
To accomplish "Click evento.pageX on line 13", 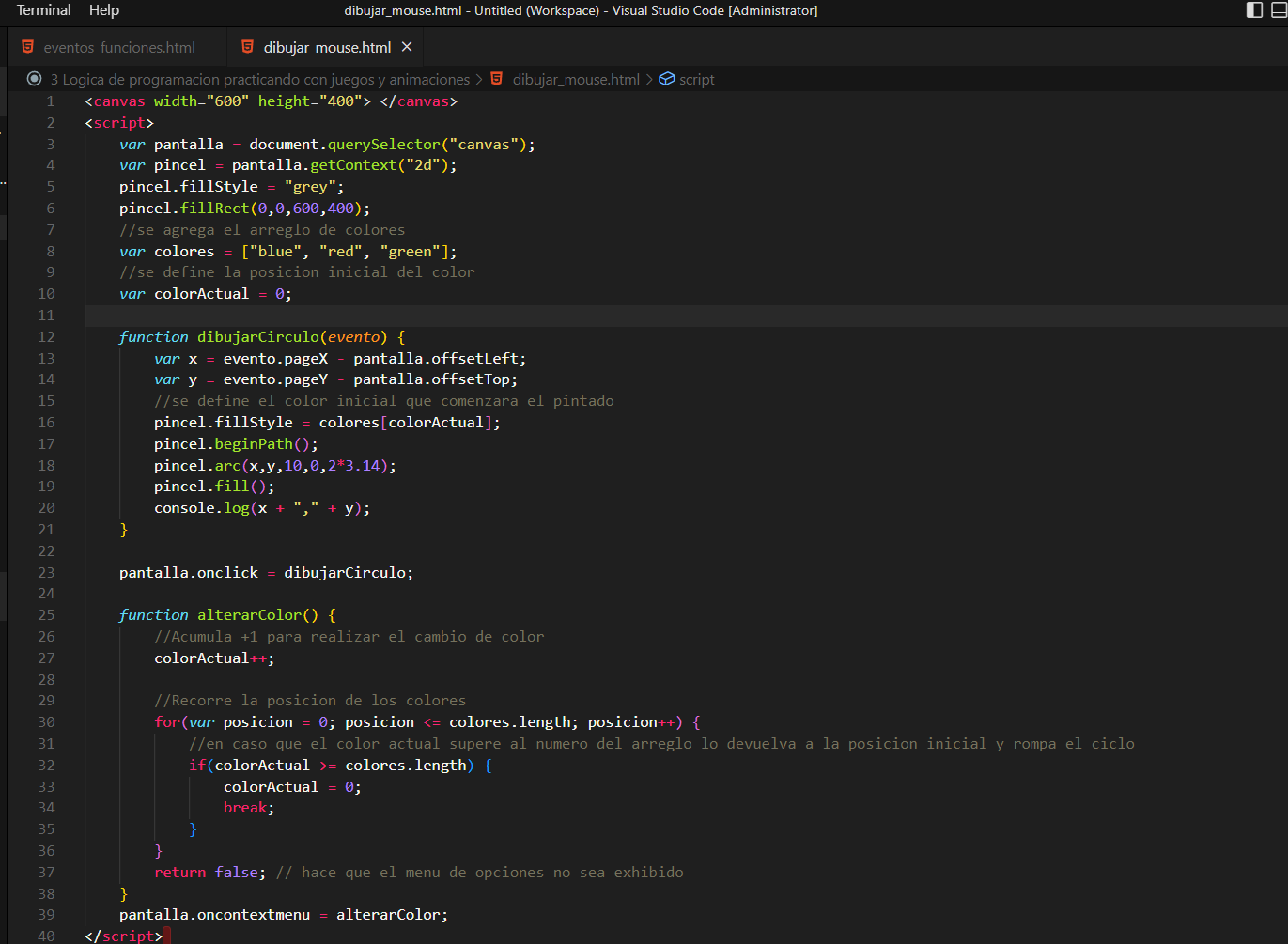I will pos(275,359).
